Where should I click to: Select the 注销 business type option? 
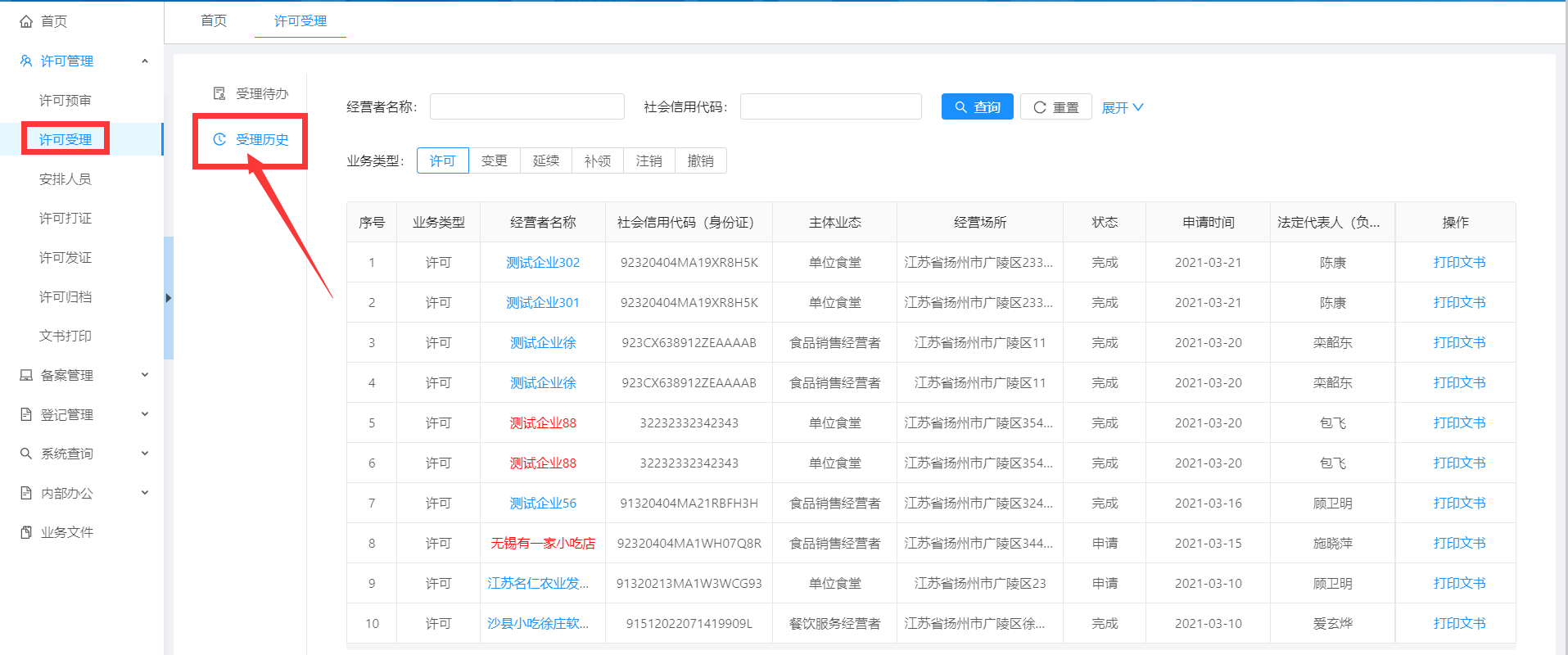point(648,161)
